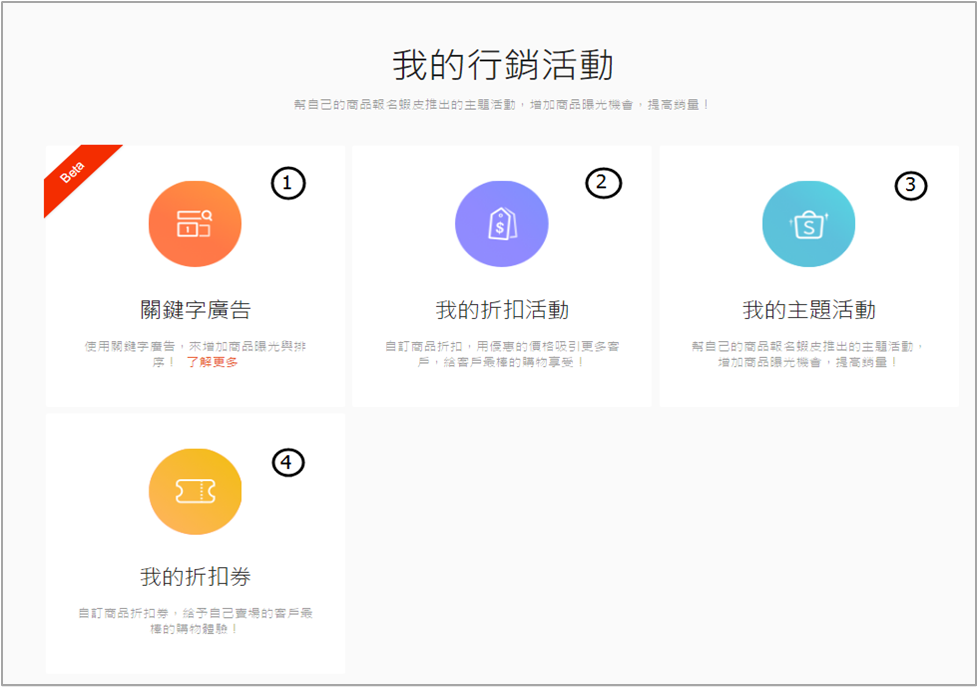This screenshot has width=978, height=687.
Task: Click the 關鍵字廣告 title text
Action: [x=195, y=308]
